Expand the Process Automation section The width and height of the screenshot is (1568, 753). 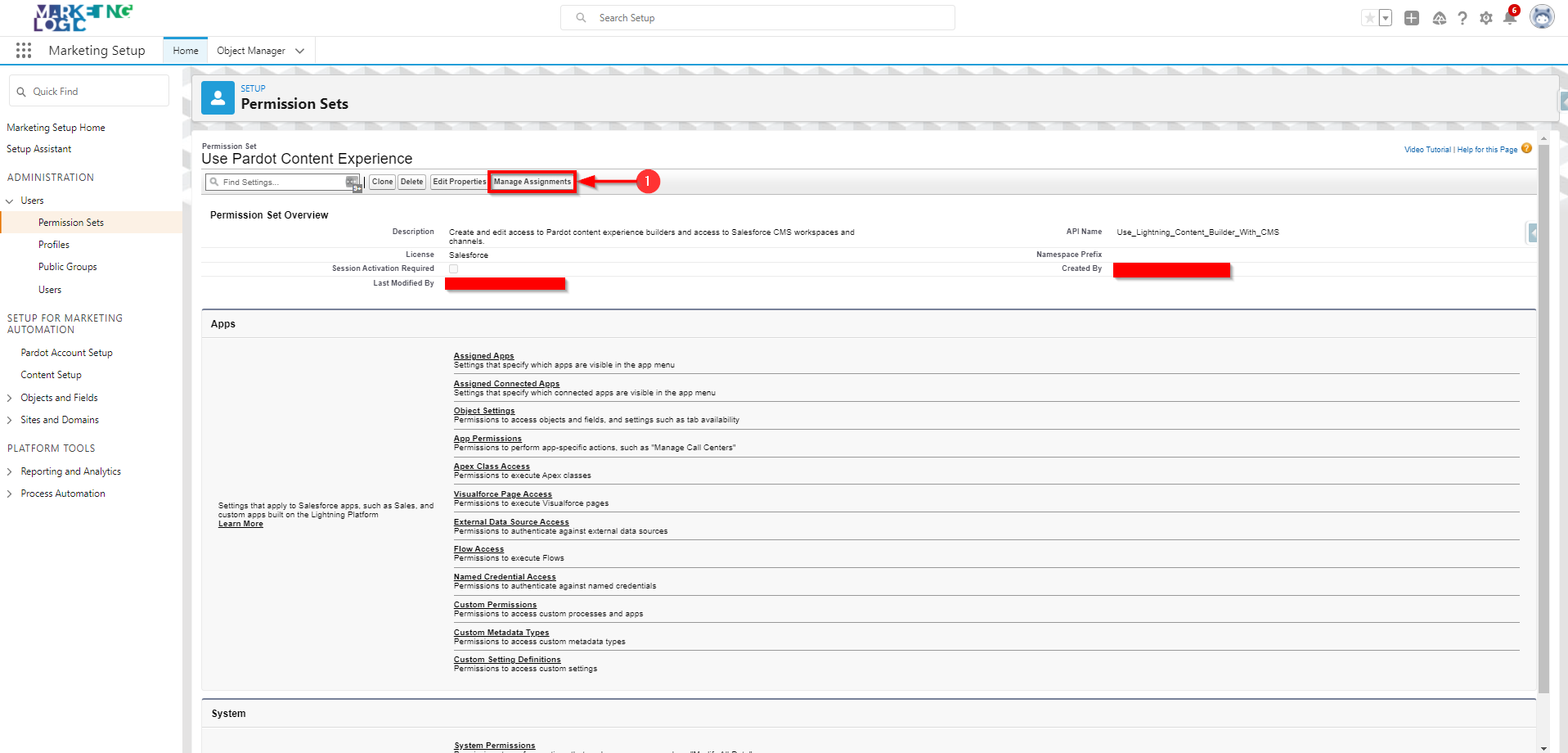(x=10, y=494)
